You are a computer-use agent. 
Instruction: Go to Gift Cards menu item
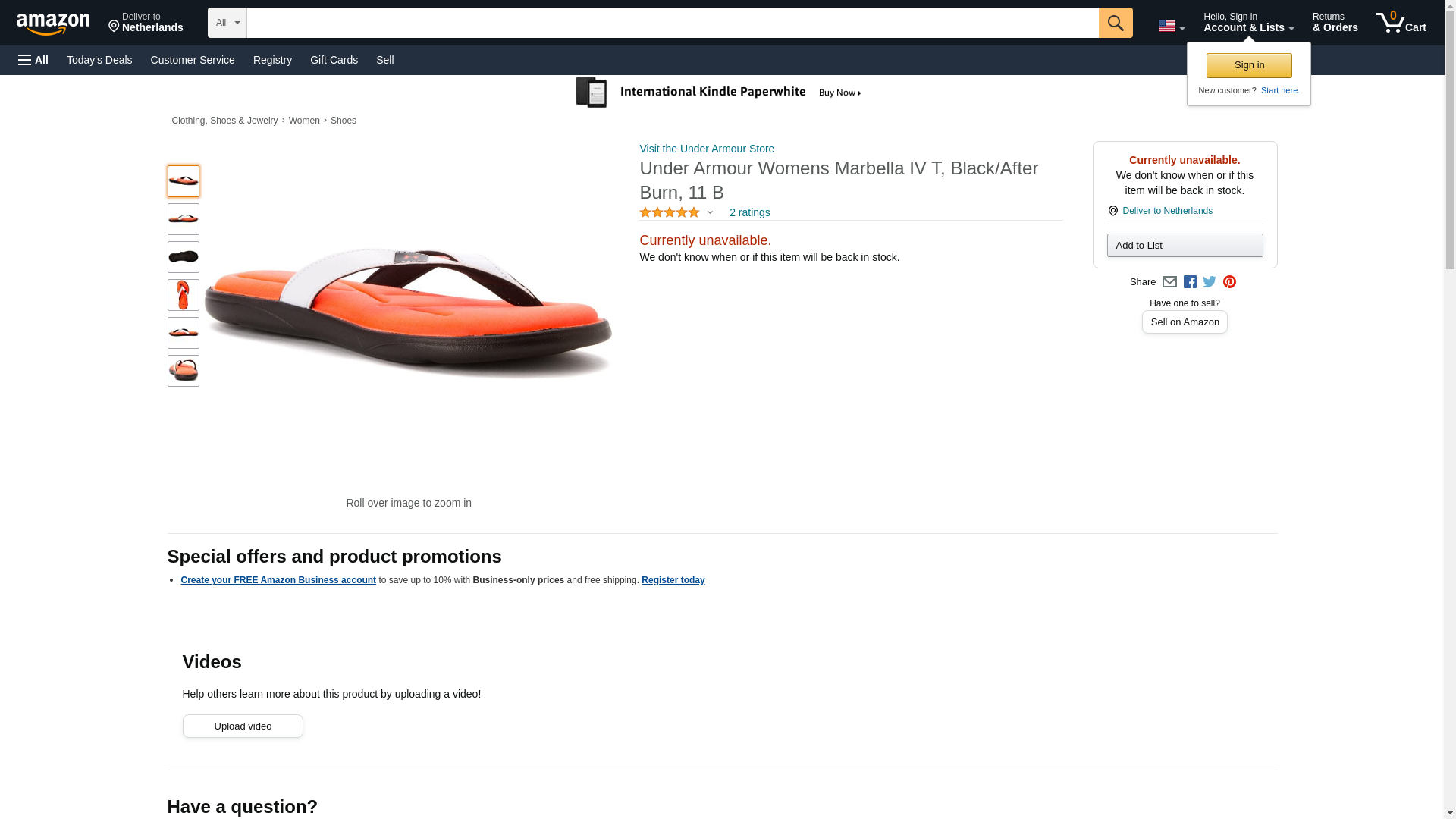(x=334, y=60)
